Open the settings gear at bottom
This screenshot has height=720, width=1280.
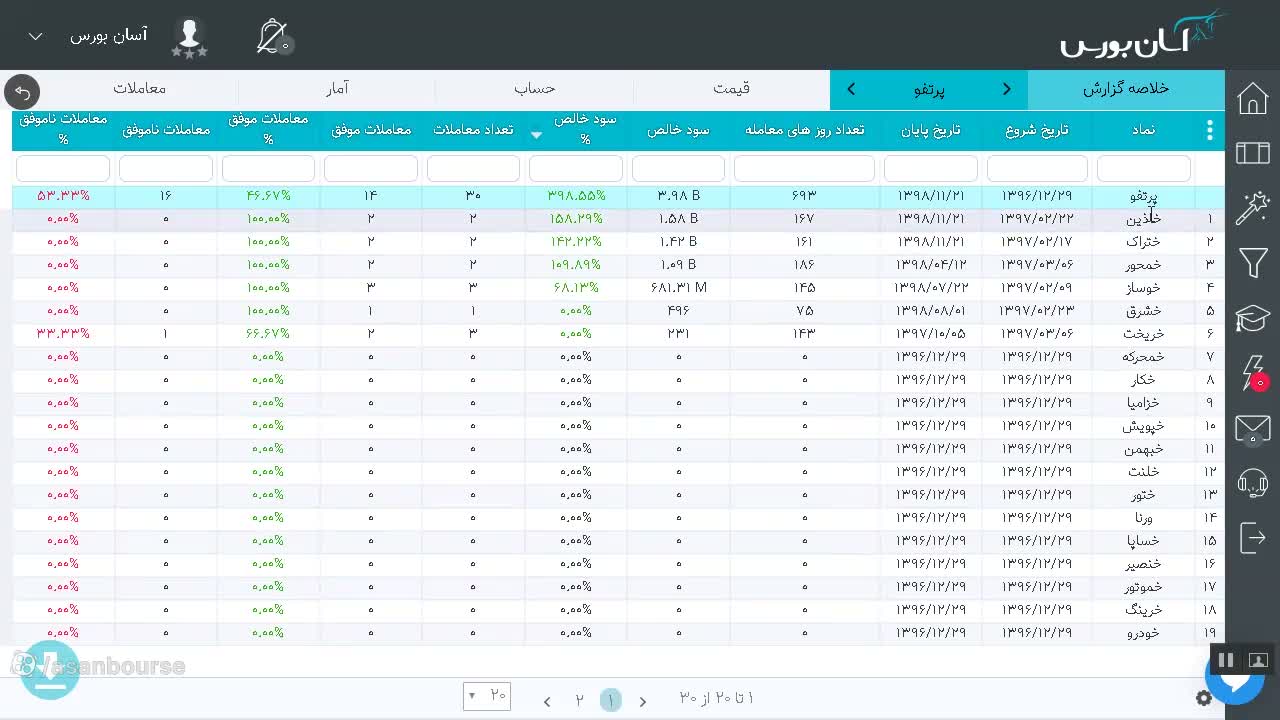coord(1204,699)
